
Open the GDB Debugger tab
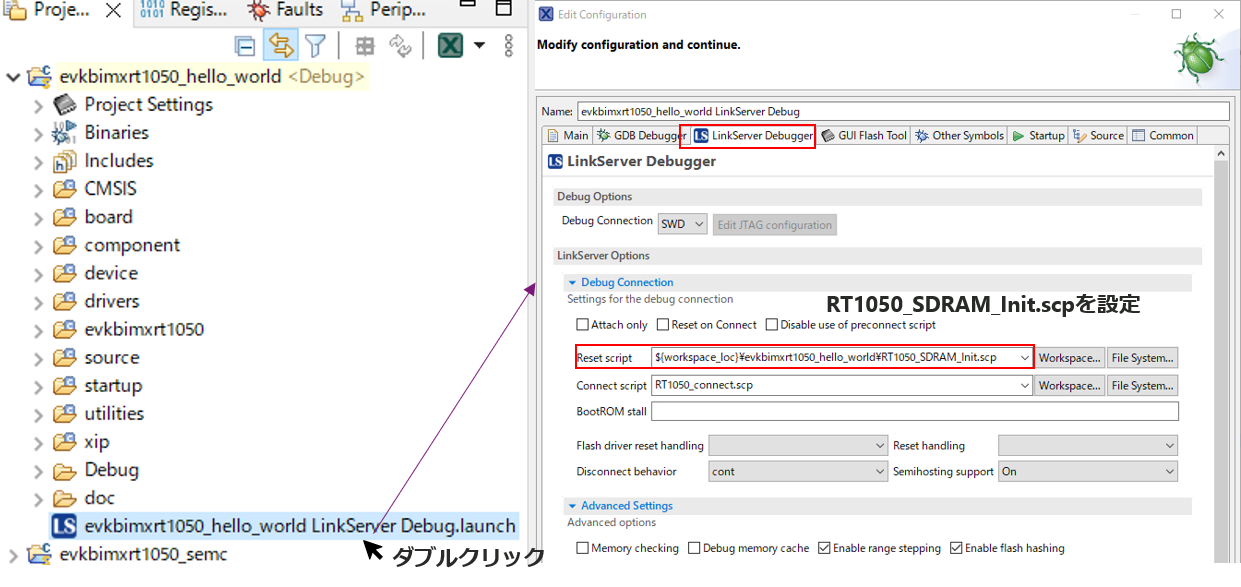click(x=641, y=136)
